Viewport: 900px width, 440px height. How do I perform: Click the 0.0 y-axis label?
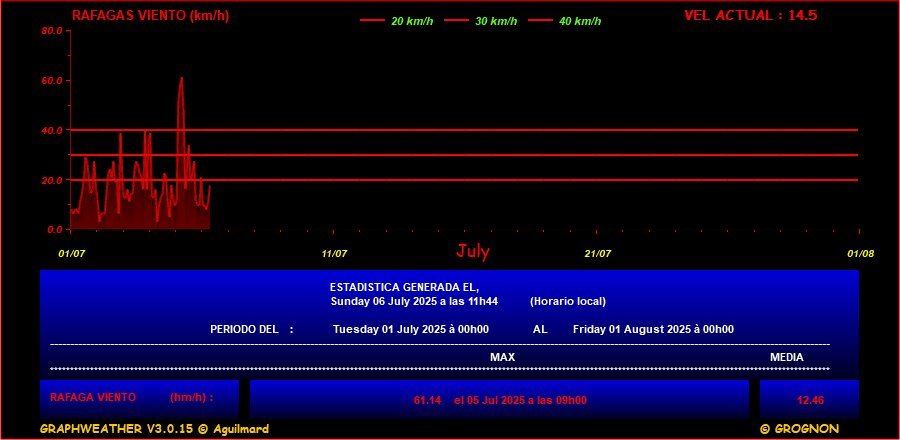click(55, 229)
